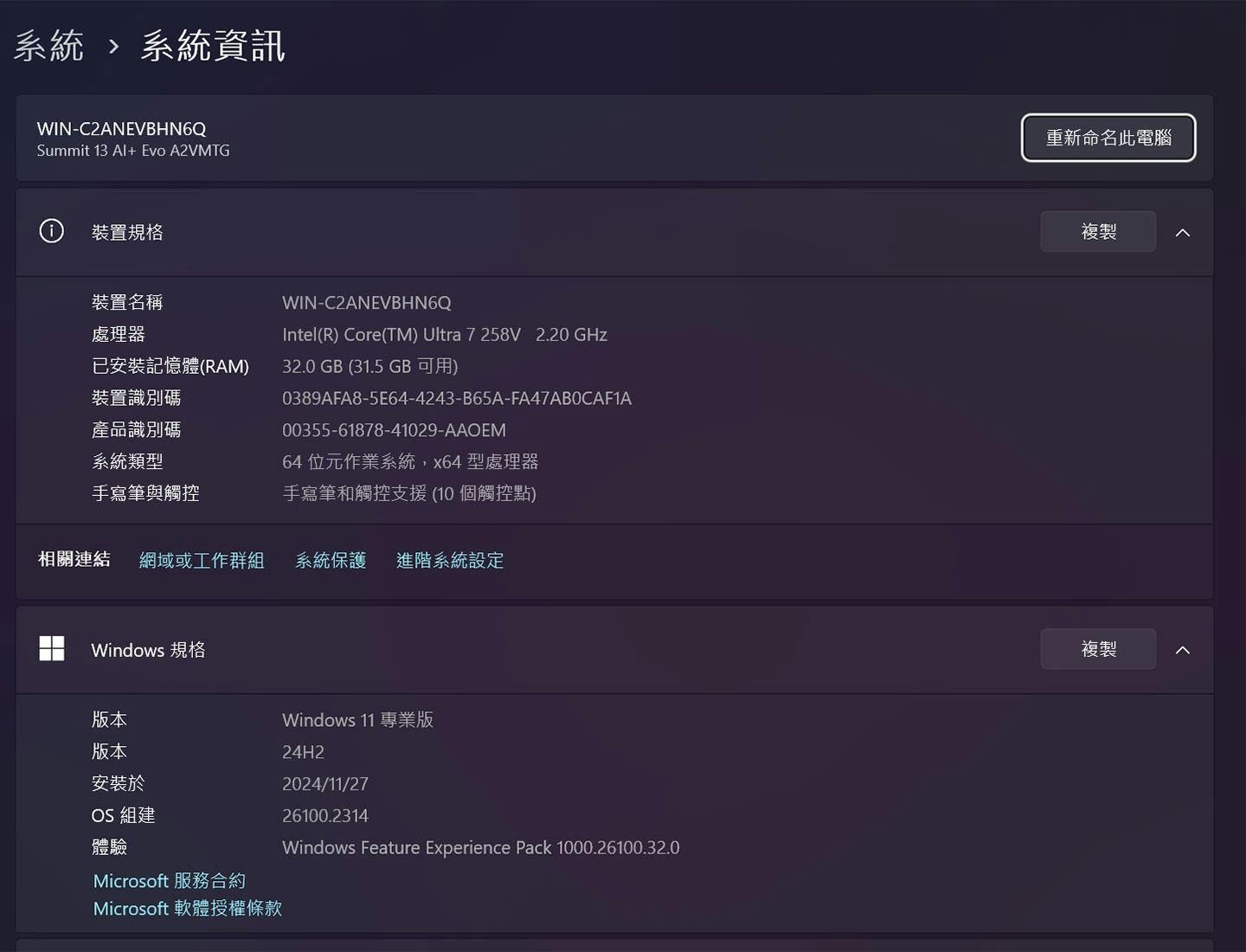Select edition value Windows 11 專業版
1246x952 pixels.
click(357, 720)
